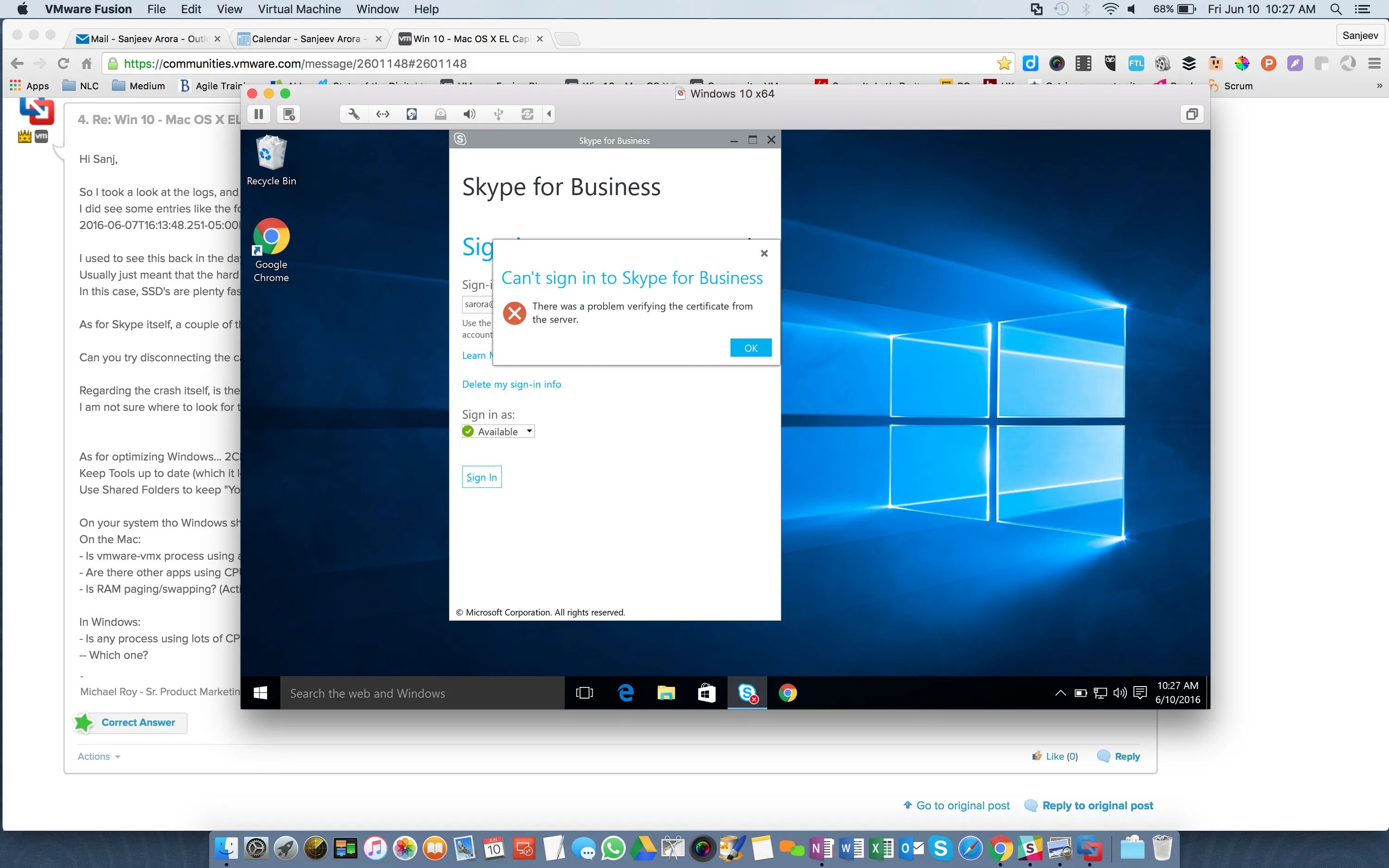Open the VMware Fusion menu
Viewport: 1389px width, 868px height.
(x=88, y=9)
